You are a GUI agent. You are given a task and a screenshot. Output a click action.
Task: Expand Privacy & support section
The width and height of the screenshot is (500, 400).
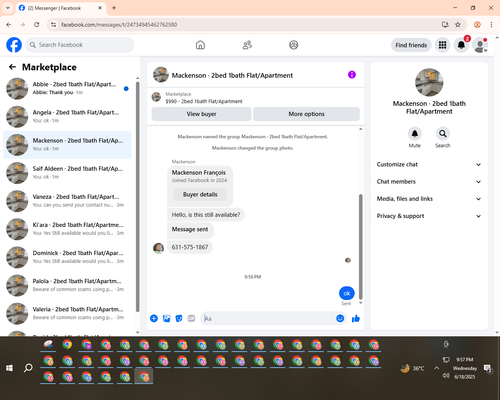point(429,216)
